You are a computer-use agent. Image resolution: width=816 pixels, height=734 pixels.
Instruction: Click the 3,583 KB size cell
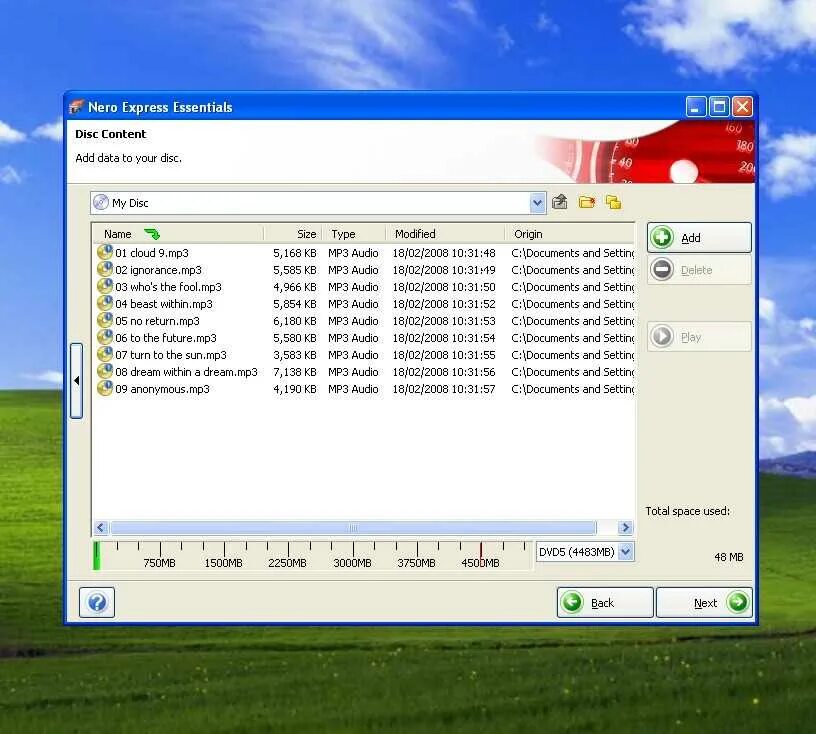295,355
